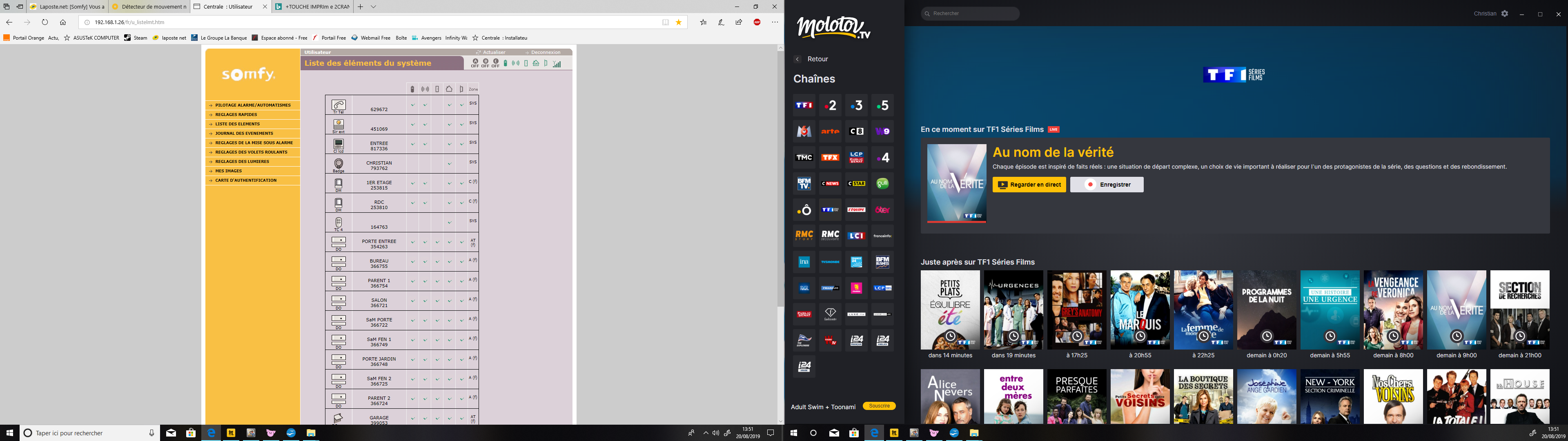Screen dimensions: 1568x441
Task: Click Souscrire button for Adult Swim + Toonami
Action: tap(879, 405)
